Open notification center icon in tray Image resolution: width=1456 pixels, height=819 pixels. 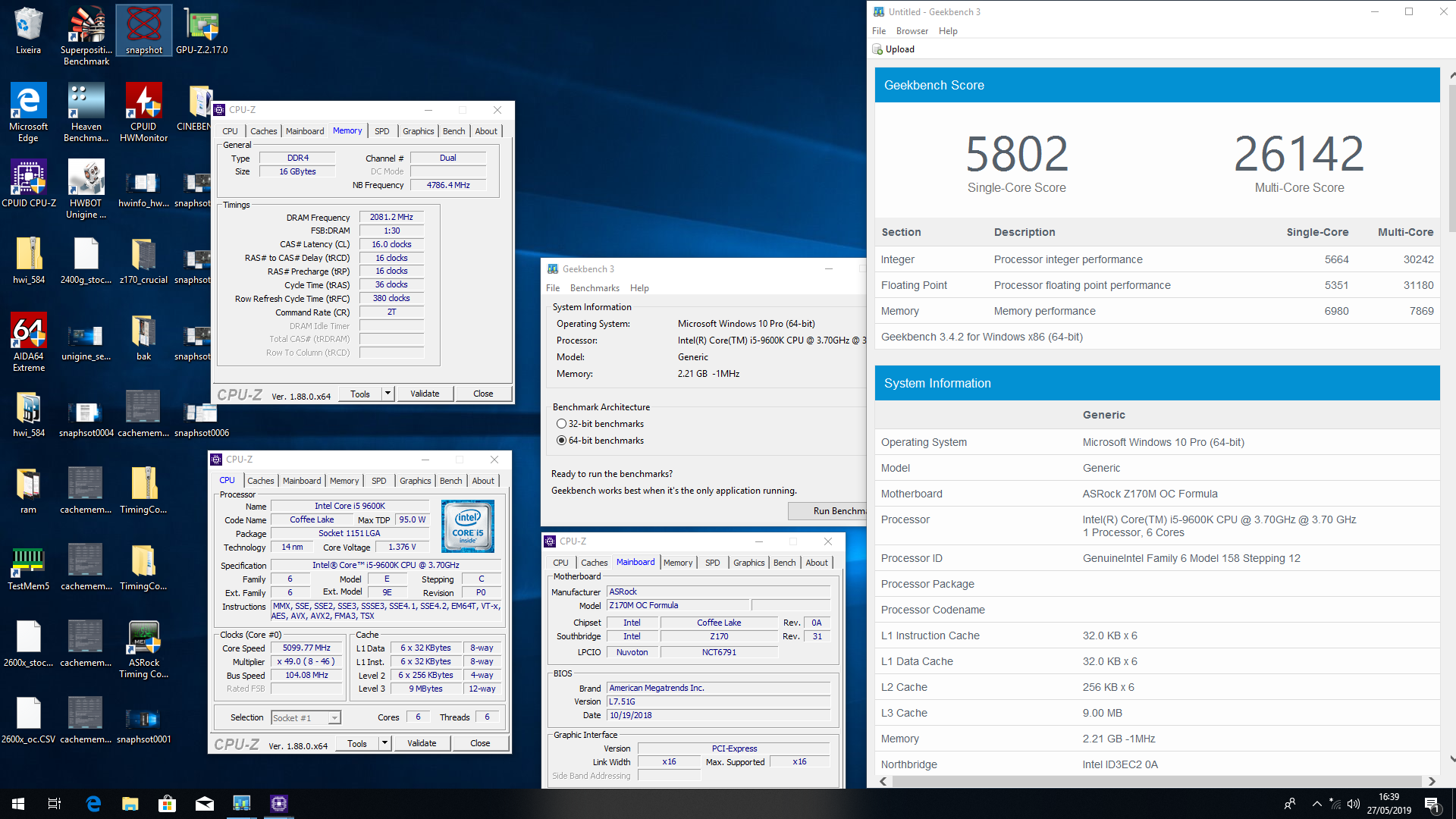(1432, 804)
